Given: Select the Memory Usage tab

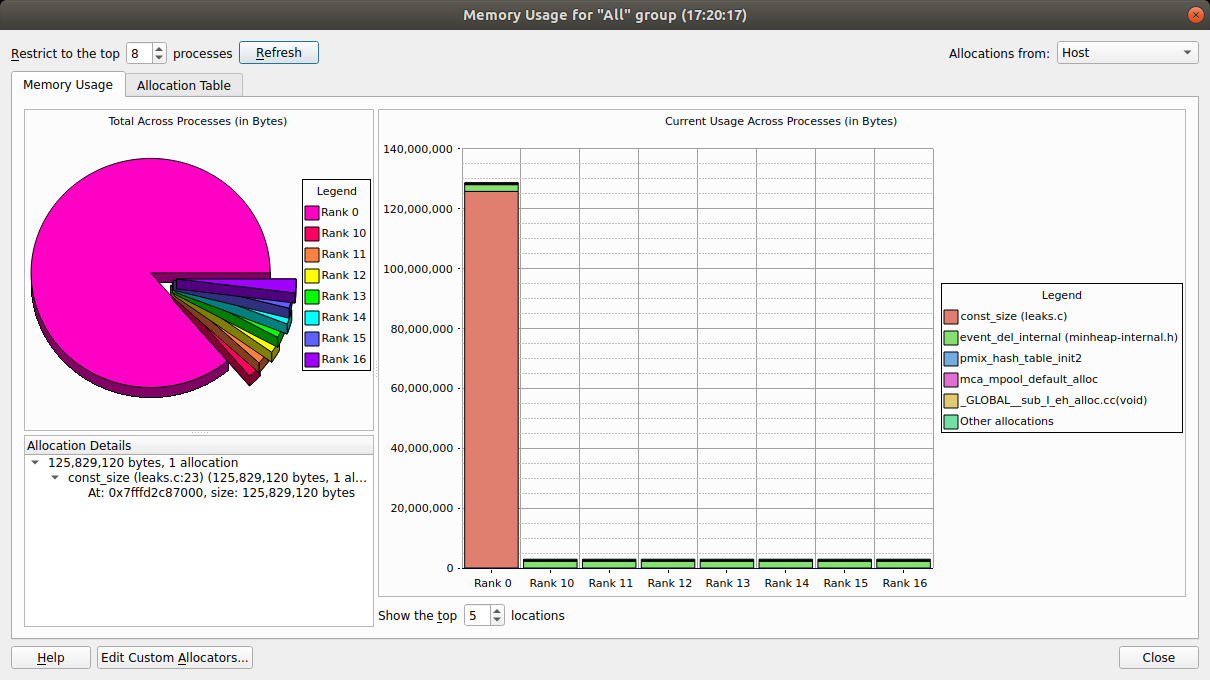Looking at the screenshot, I should click(x=67, y=85).
